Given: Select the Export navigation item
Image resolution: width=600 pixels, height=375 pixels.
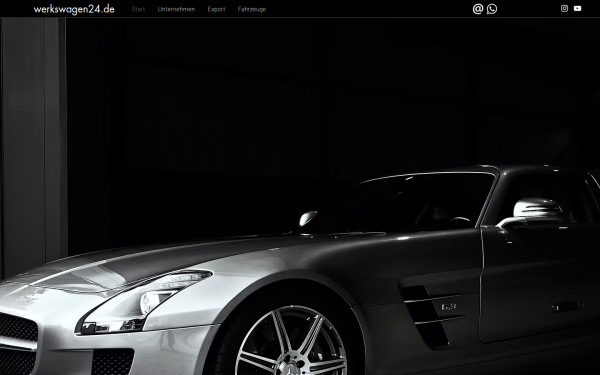Looking at the screenshot, I should tap(216, 9).
